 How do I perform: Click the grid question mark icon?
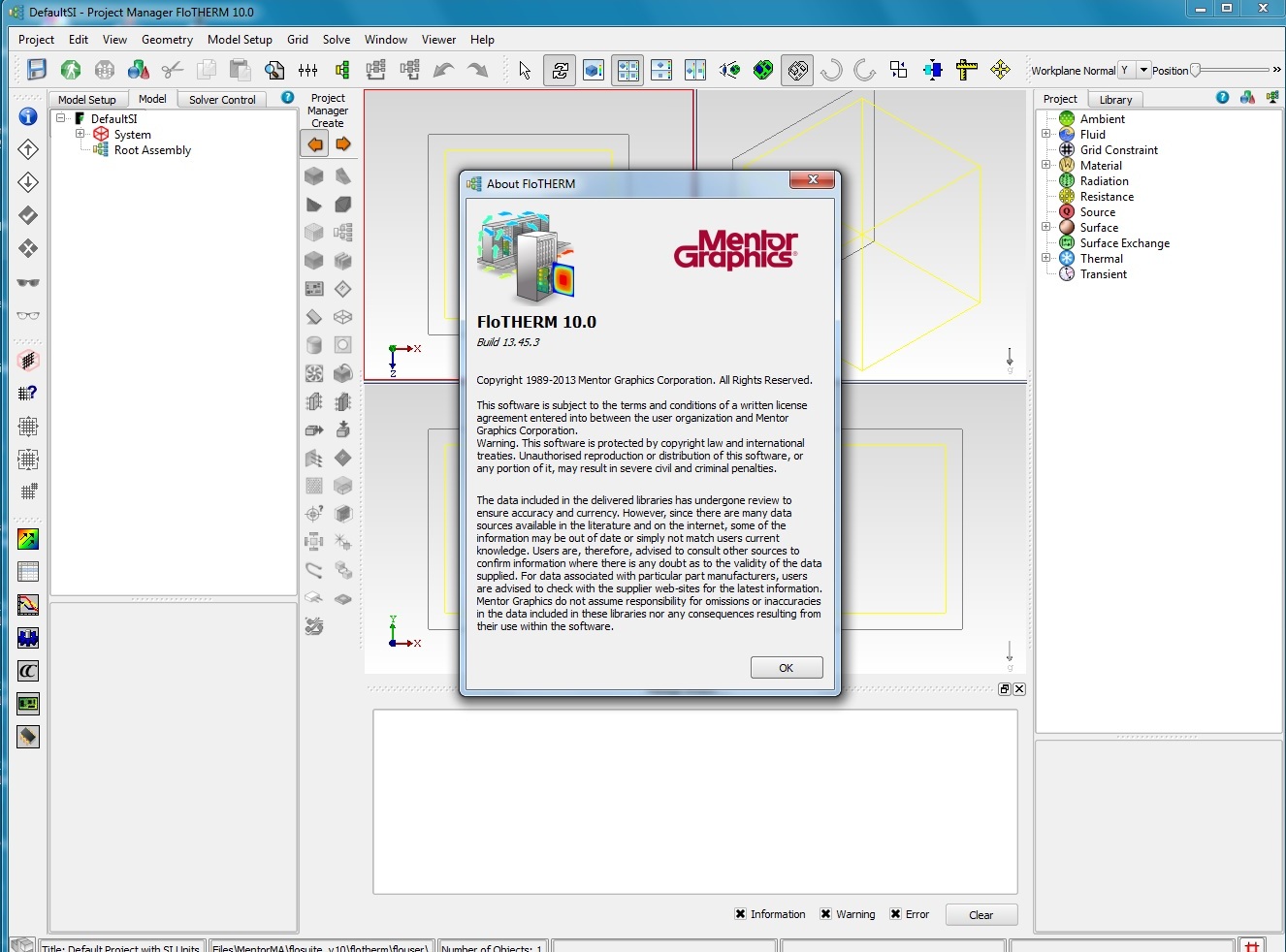pos(28,393)
